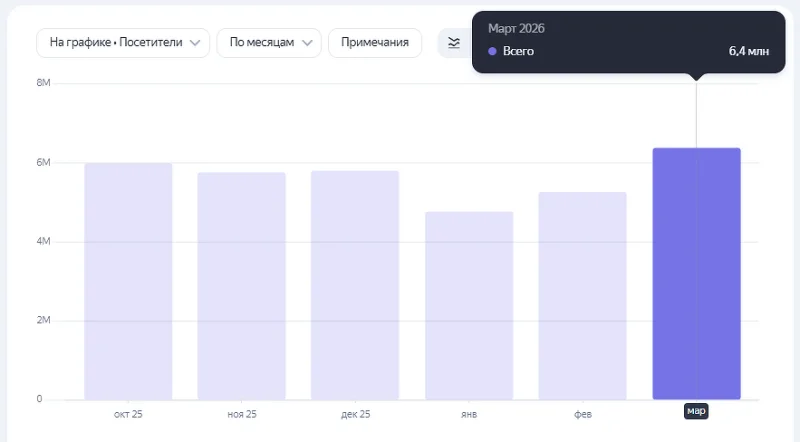This screenshot has height=442, width=800.
Task: Select the окт 25 bar
Action: [x=128, y=281]
